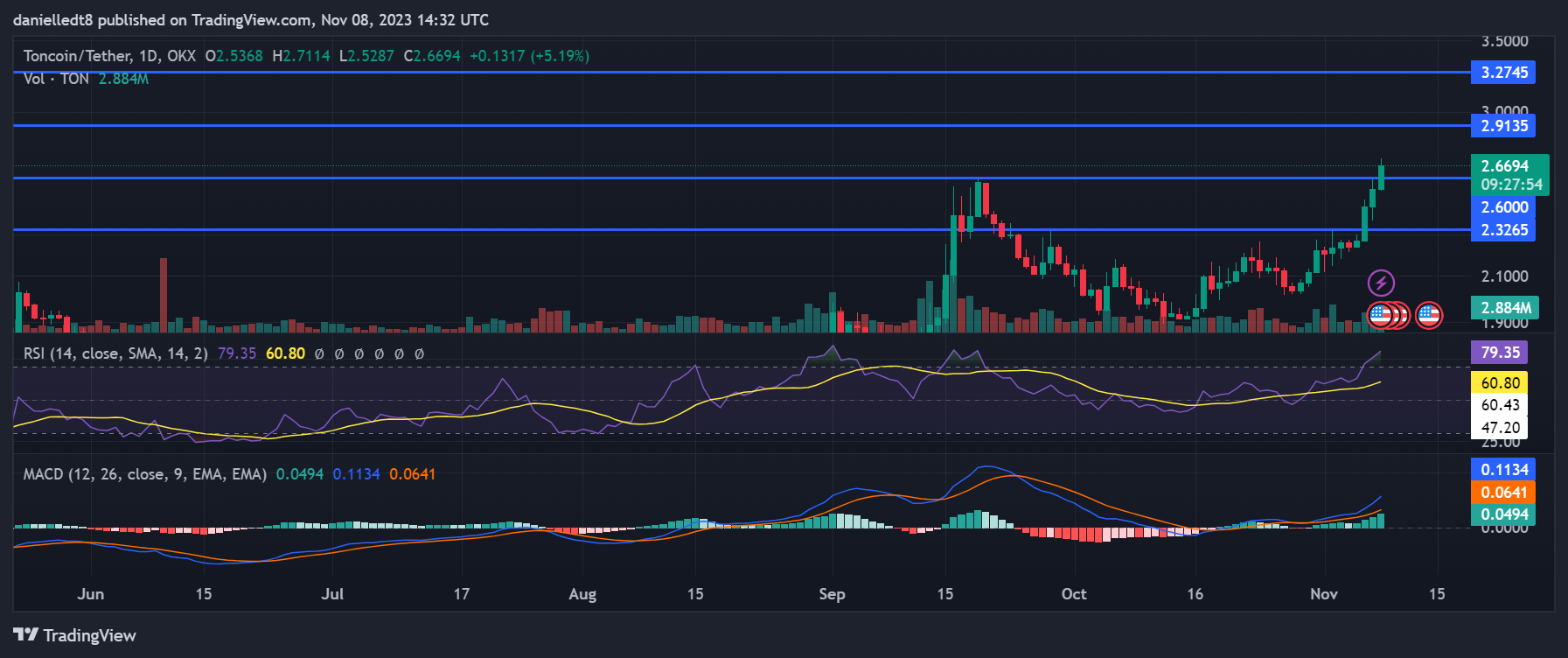Click the 3.2745 price line label
The height and width of the screenshot is (658, 1568).
click(1504, 73)
